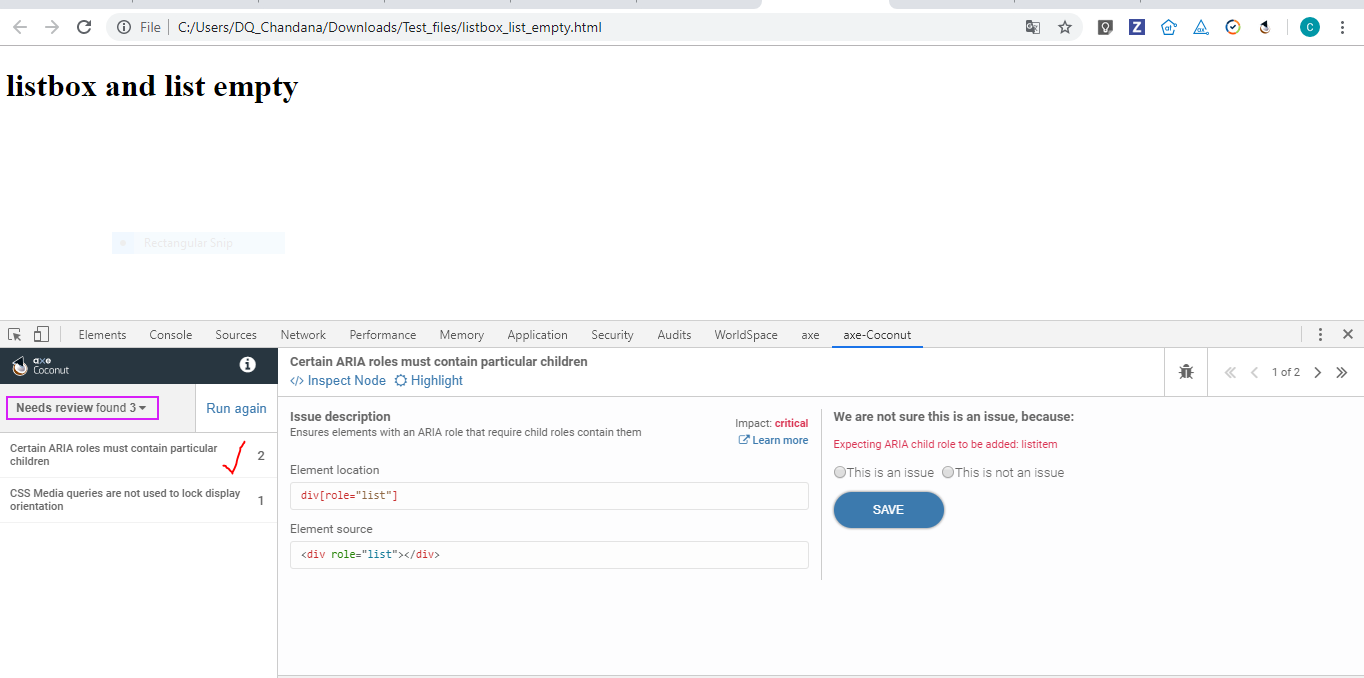The image size is (1364, 678).
Task: Select the 'This is not an issue' radio button
Action: click(947, 472)
